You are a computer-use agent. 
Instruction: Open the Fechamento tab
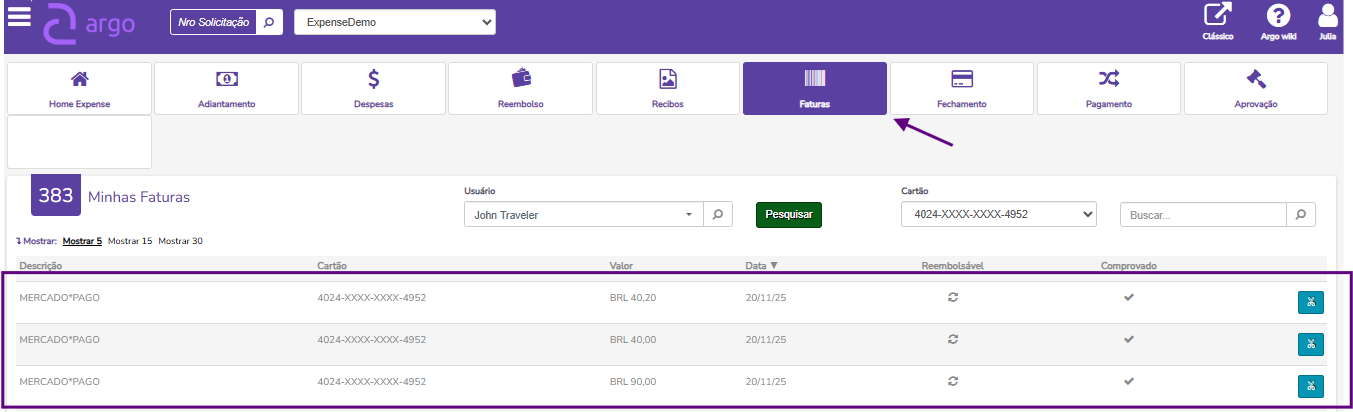[x=962, y=88]
